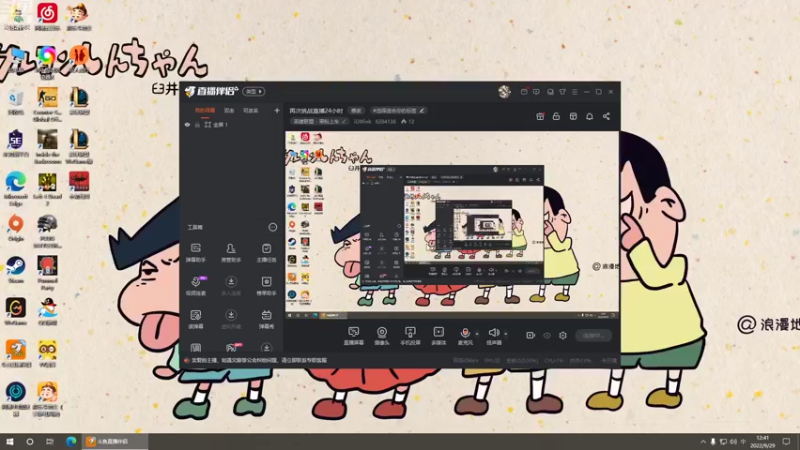Click the download tool below 多人连麦
Viewport: 800px width, 450px height.
(x=231, y=319)
